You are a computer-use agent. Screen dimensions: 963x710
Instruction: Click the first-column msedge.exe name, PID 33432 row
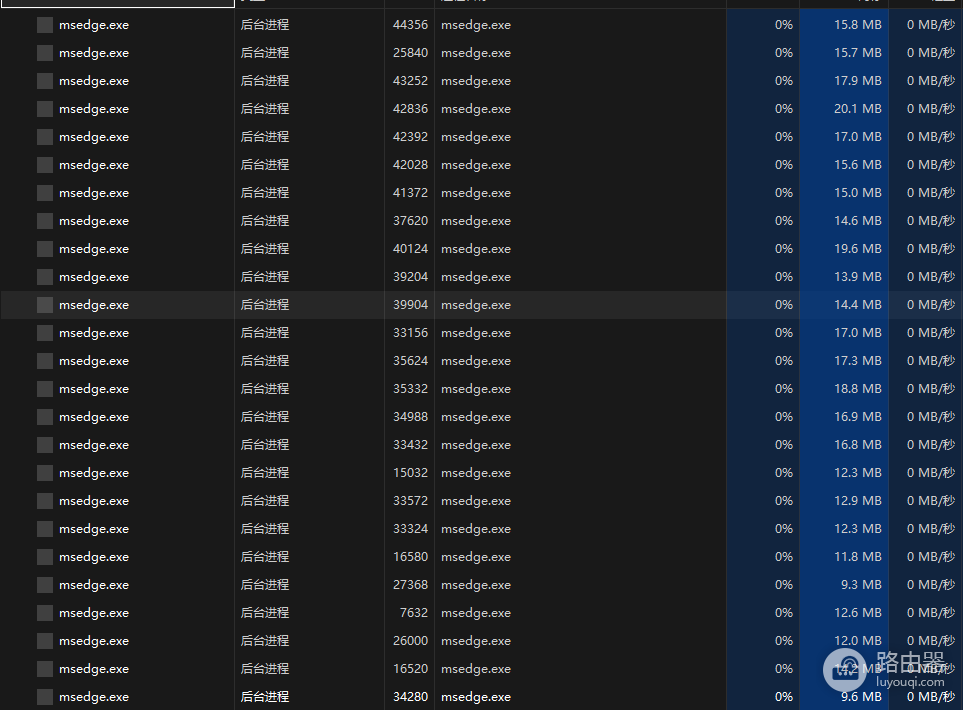(x=94, y=445)
